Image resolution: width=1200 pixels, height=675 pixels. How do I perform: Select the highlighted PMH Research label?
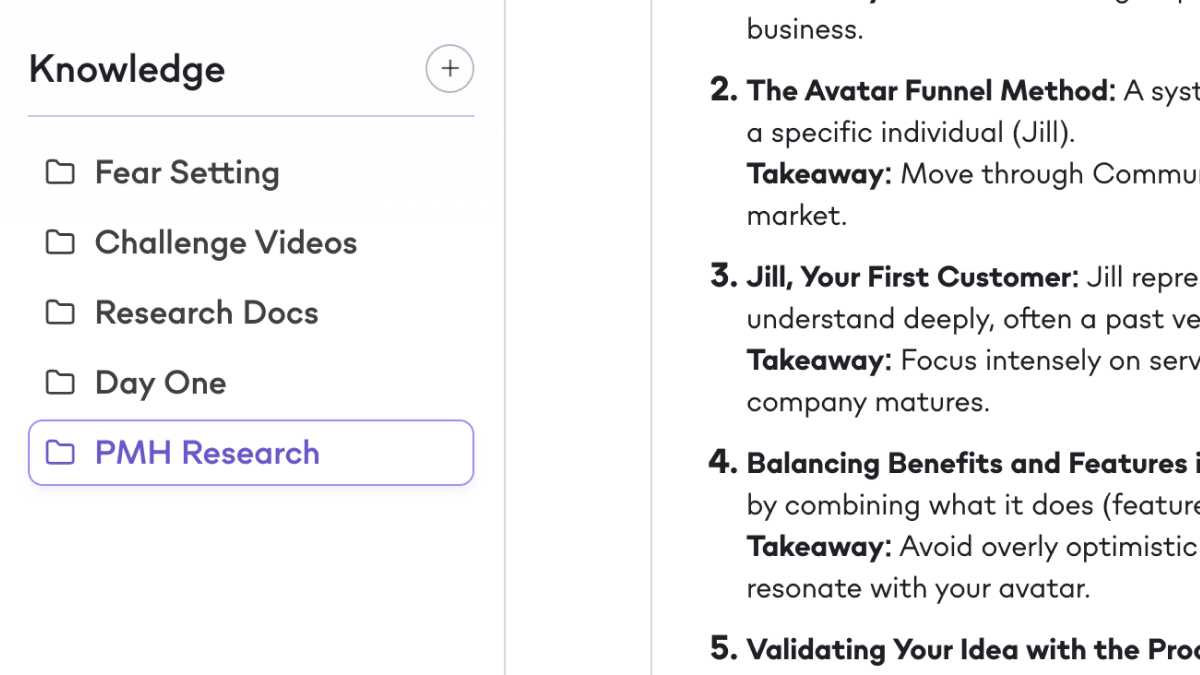(x=207, y=453)
